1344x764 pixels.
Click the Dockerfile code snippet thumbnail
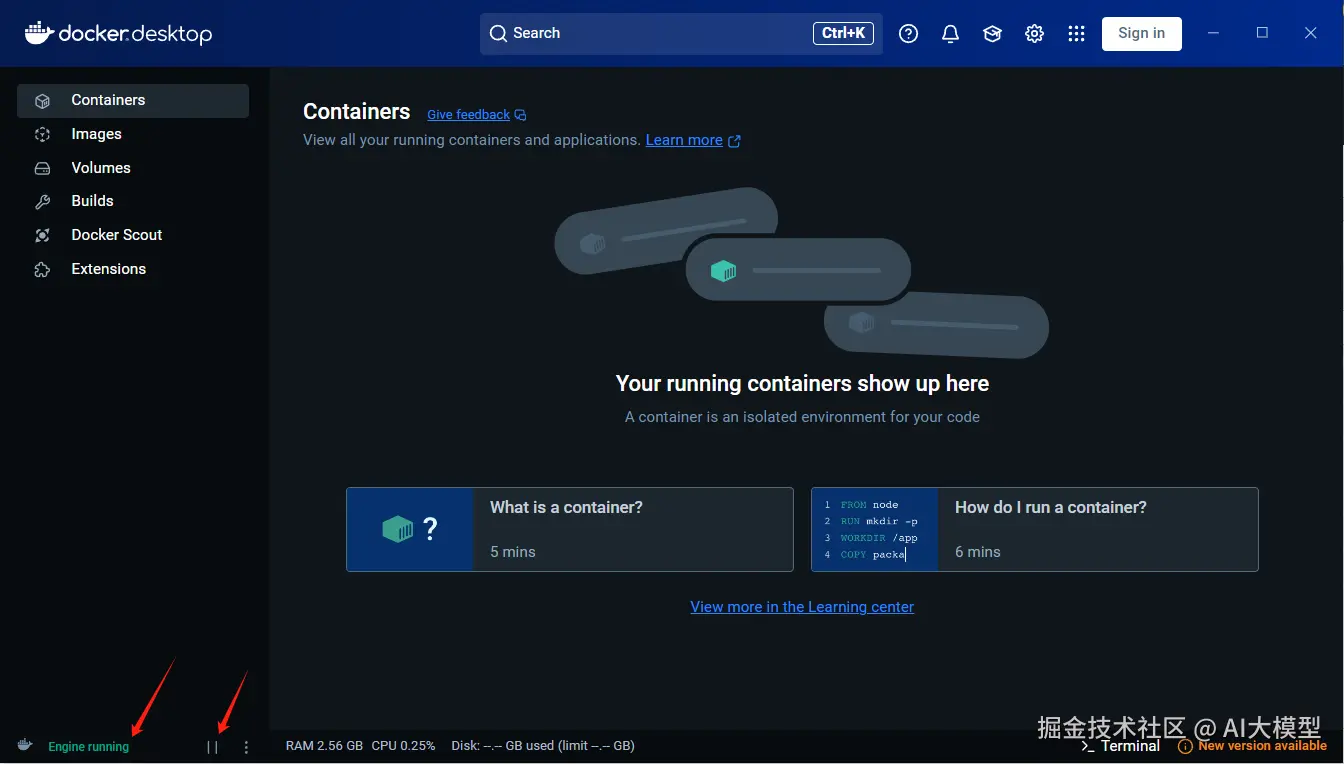[875, 529]
